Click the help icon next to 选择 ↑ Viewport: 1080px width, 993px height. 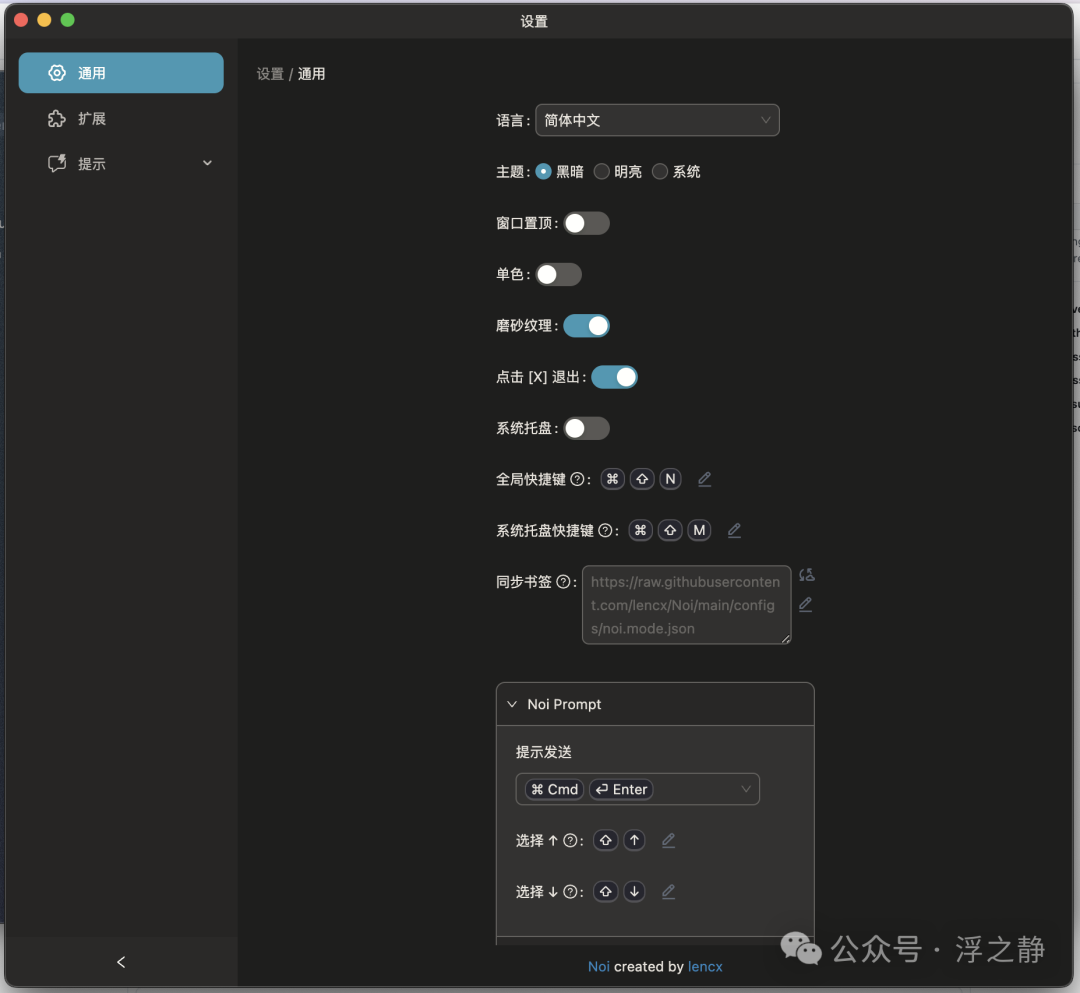pyautogui.click(x=570, y=840)
